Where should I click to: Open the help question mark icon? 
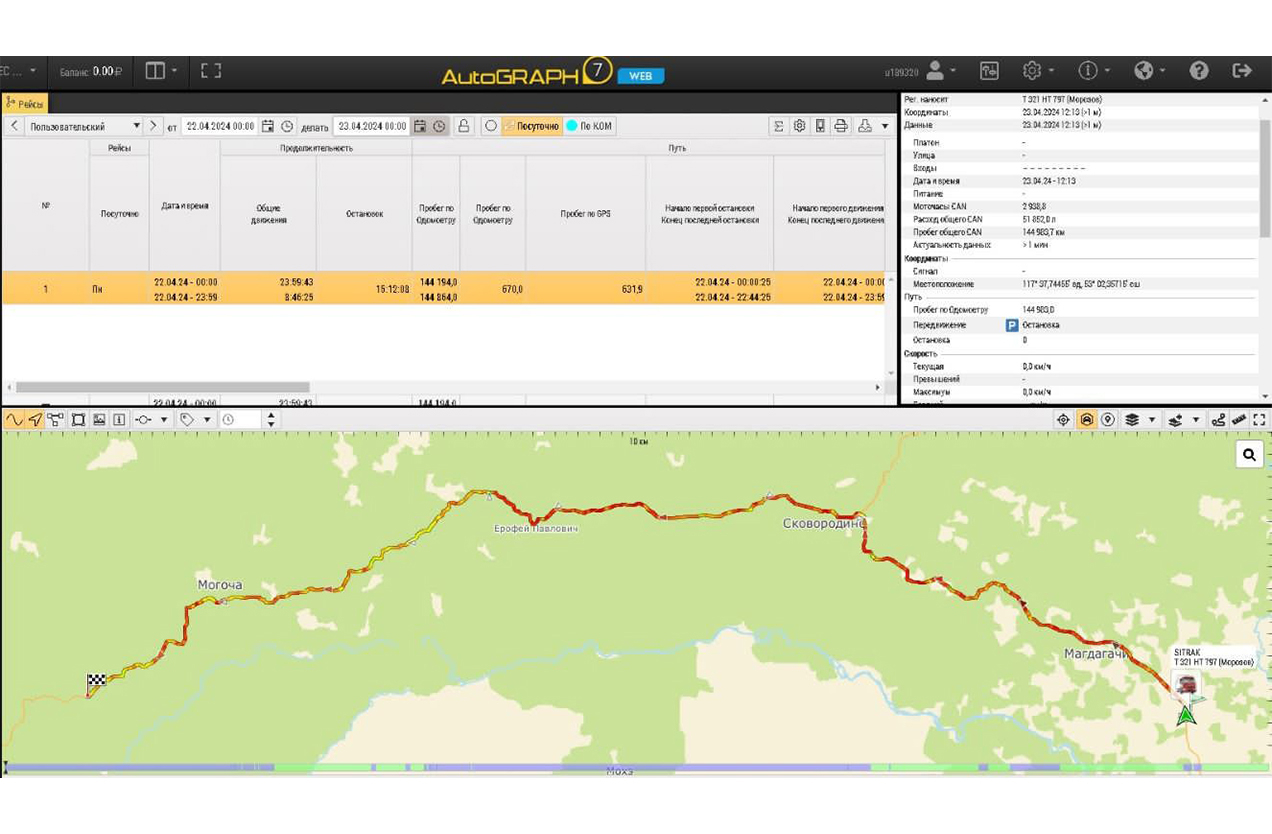click(1199, 71)
